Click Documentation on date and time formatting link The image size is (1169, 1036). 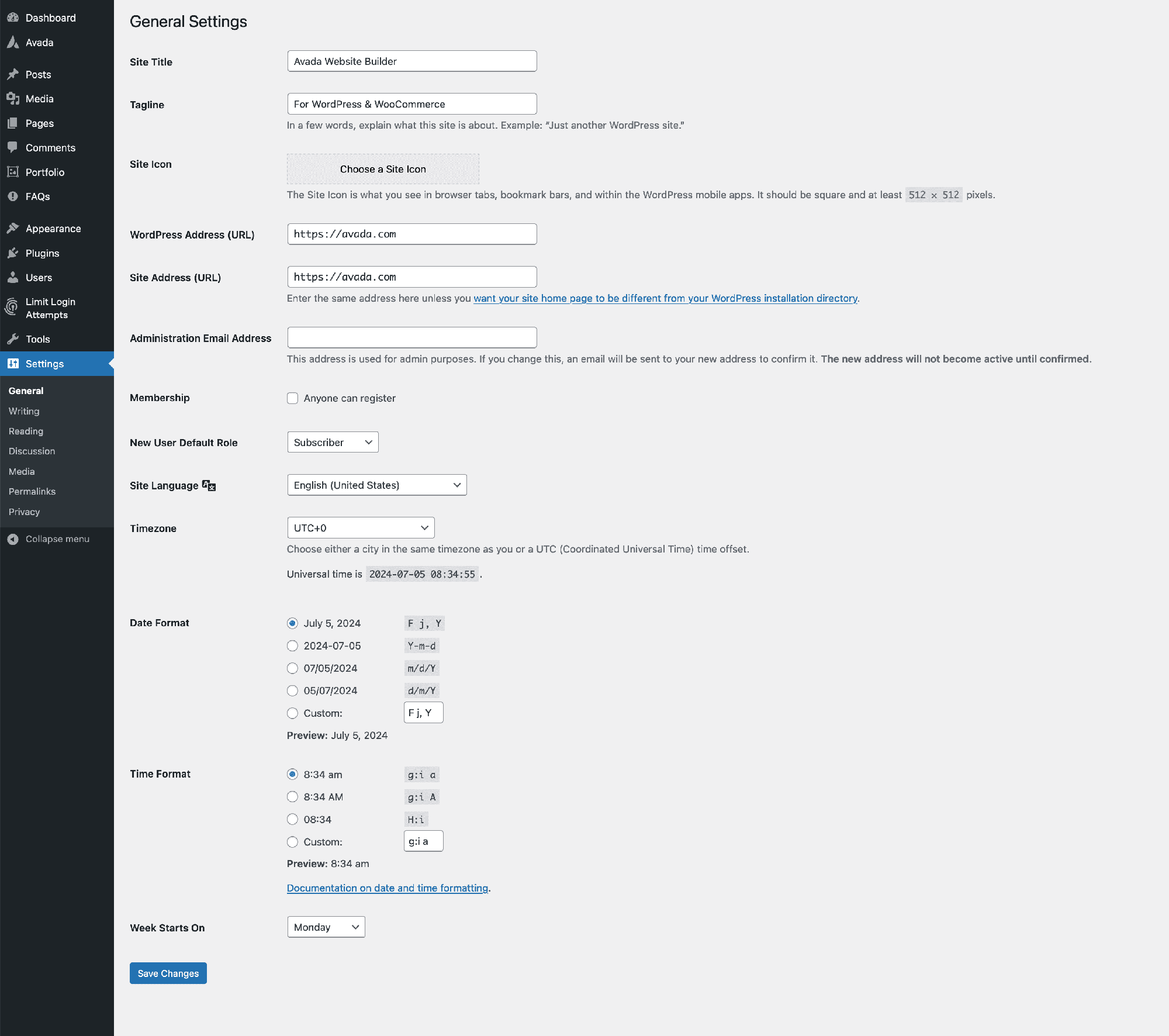[x=387, y=888]
